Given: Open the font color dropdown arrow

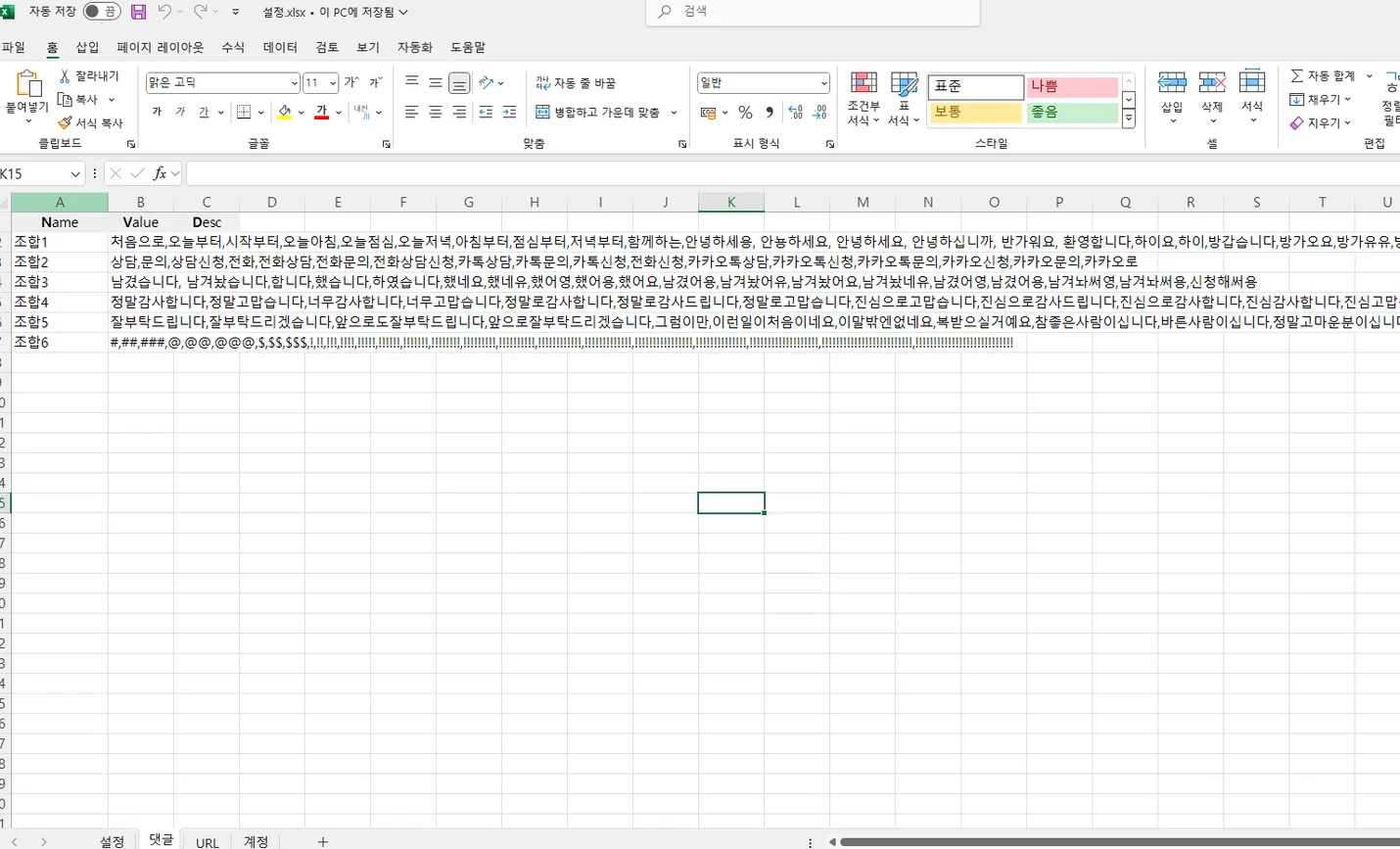Looking at the screenshot, I should click(x=339, y=113).
